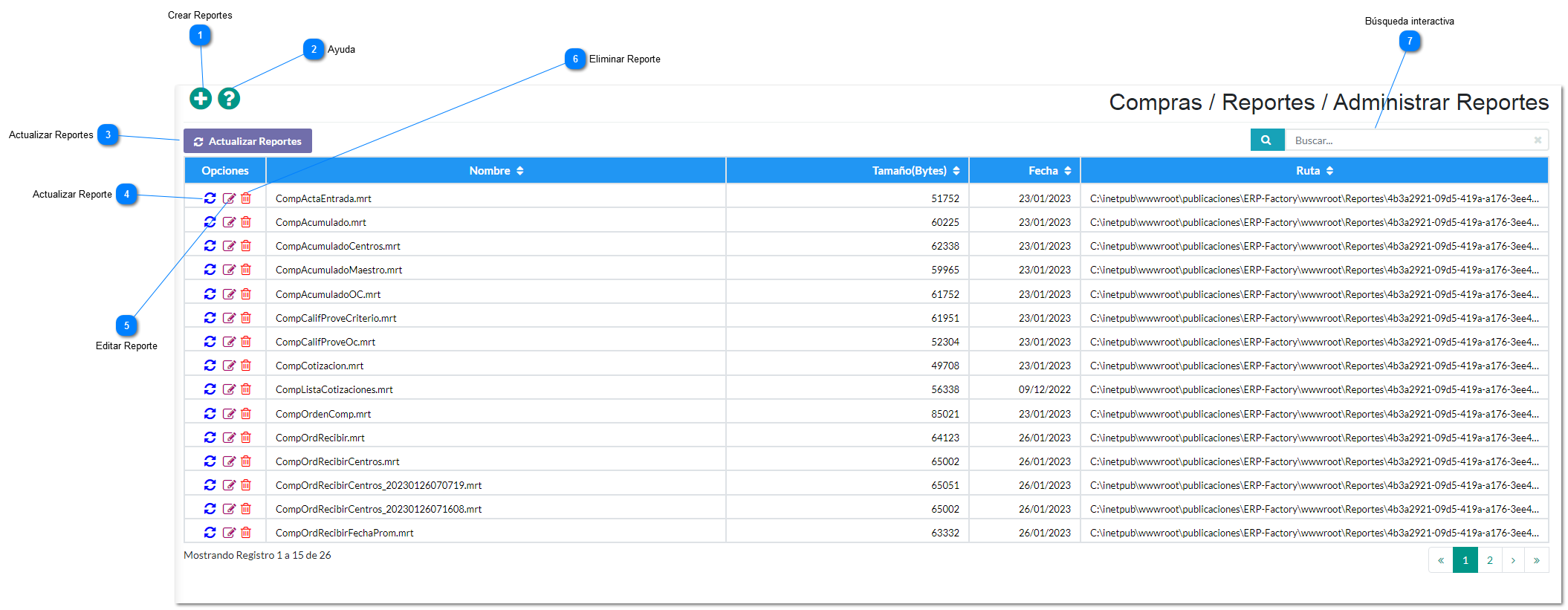Refresh the CompAcumuladoCentros.mrt report
1568x610 pixels.
tap(210, 246)
